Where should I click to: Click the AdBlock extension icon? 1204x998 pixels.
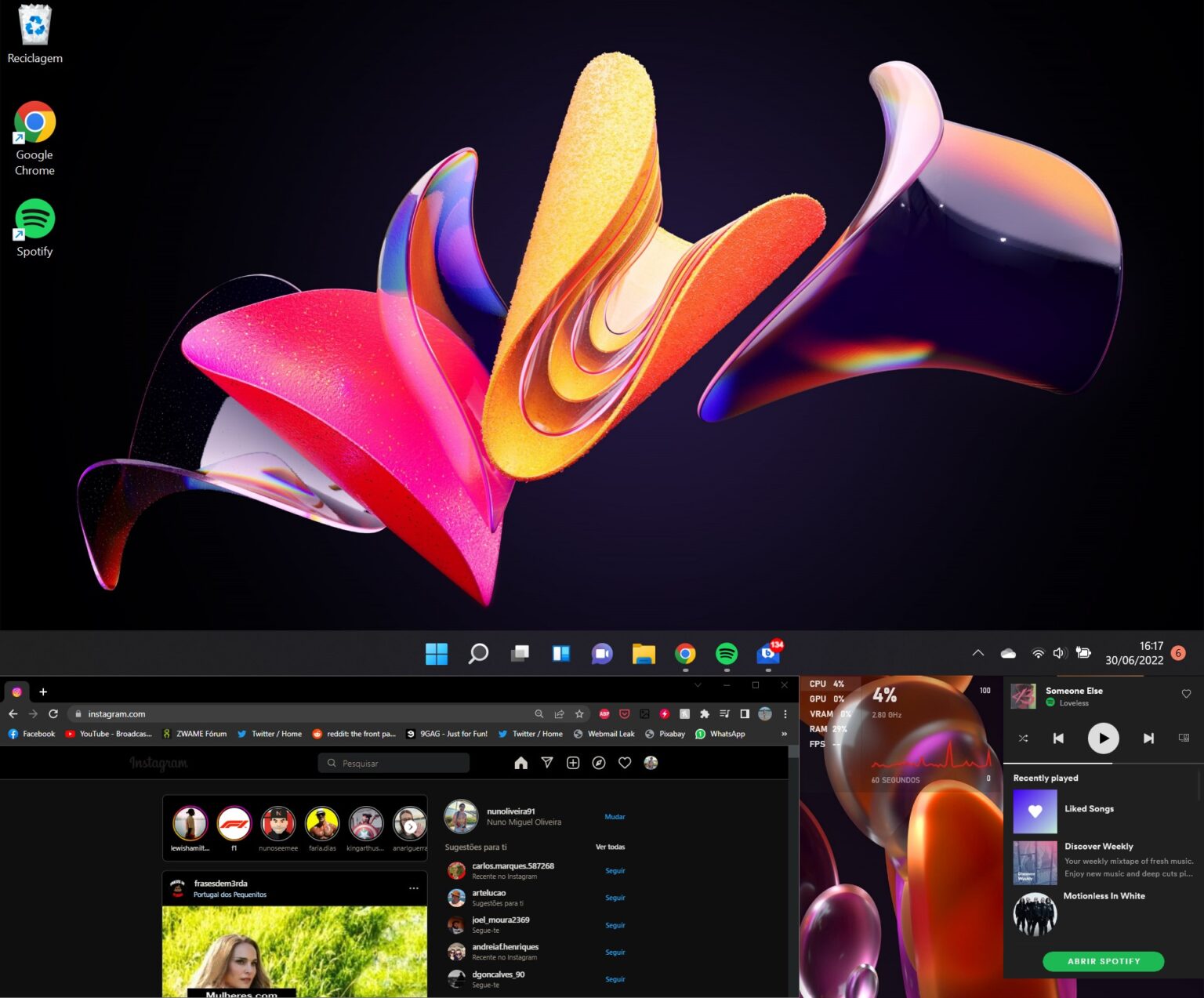click(x=604, y=714)
